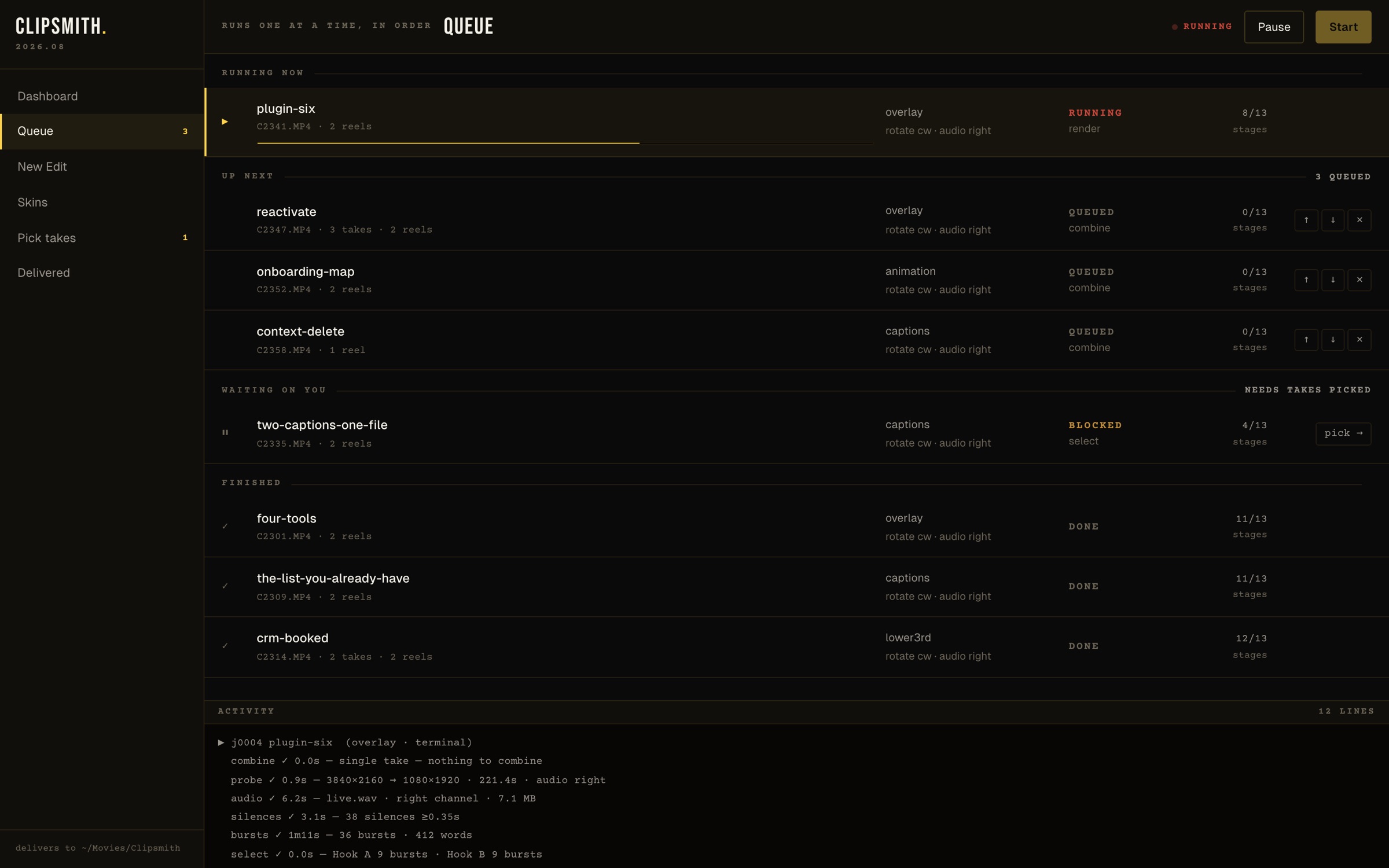Open the Skins section
The image size is (1389, 868).
tap(102, 203)
